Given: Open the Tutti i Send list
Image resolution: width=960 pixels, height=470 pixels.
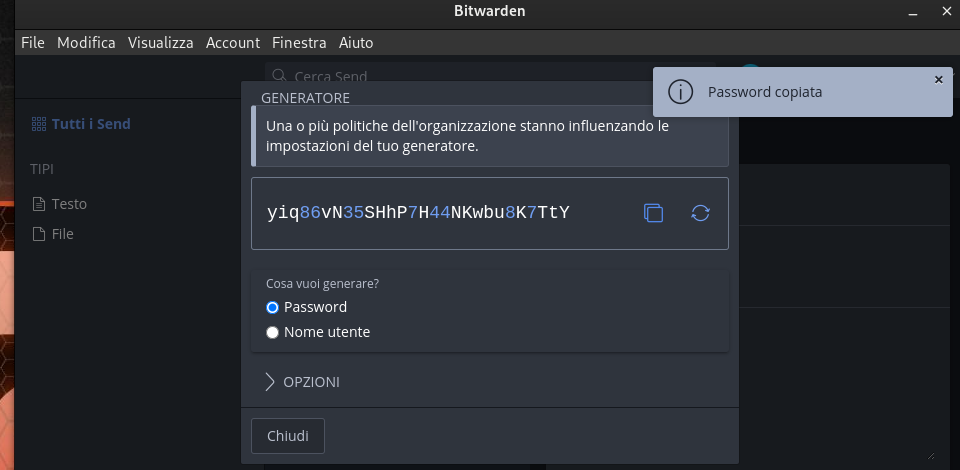Looking at the screenshot, I should click(91, 124).
